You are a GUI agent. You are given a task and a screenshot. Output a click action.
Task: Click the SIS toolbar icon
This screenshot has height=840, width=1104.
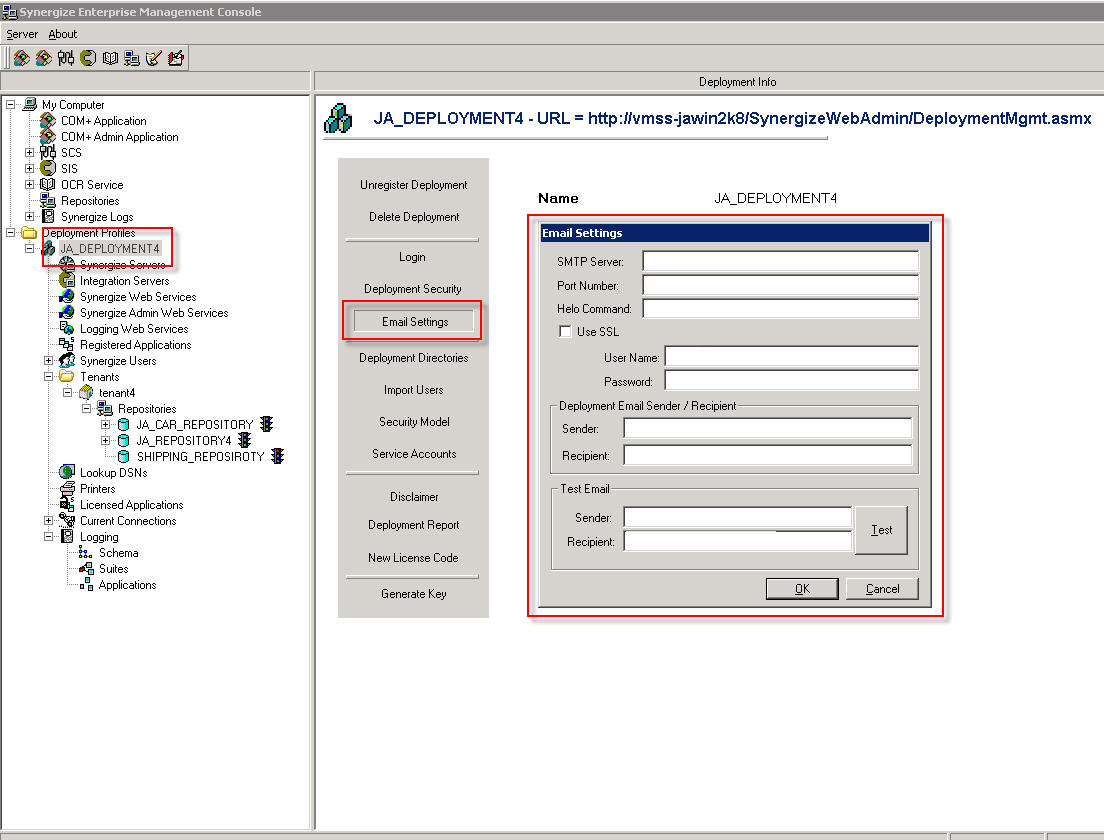pyautogui.click(x=88, y=58)
